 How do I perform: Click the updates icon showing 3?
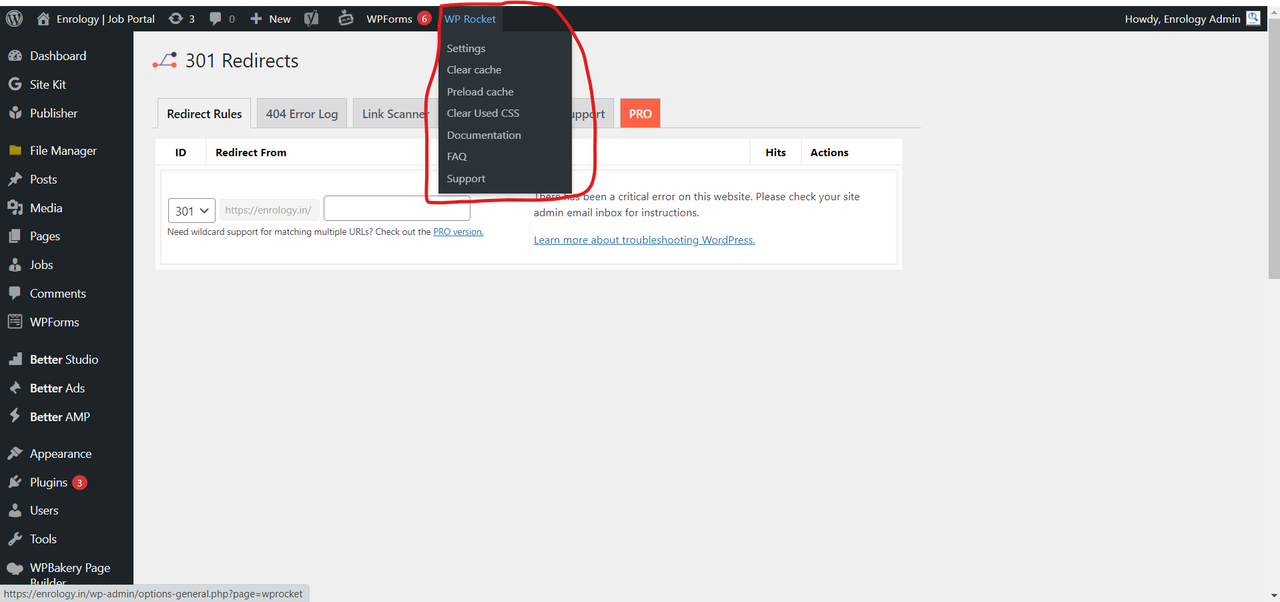coord(176,18)
